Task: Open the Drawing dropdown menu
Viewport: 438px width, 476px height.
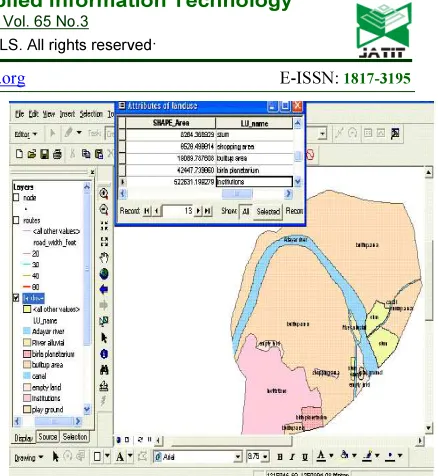Action: 29,457
